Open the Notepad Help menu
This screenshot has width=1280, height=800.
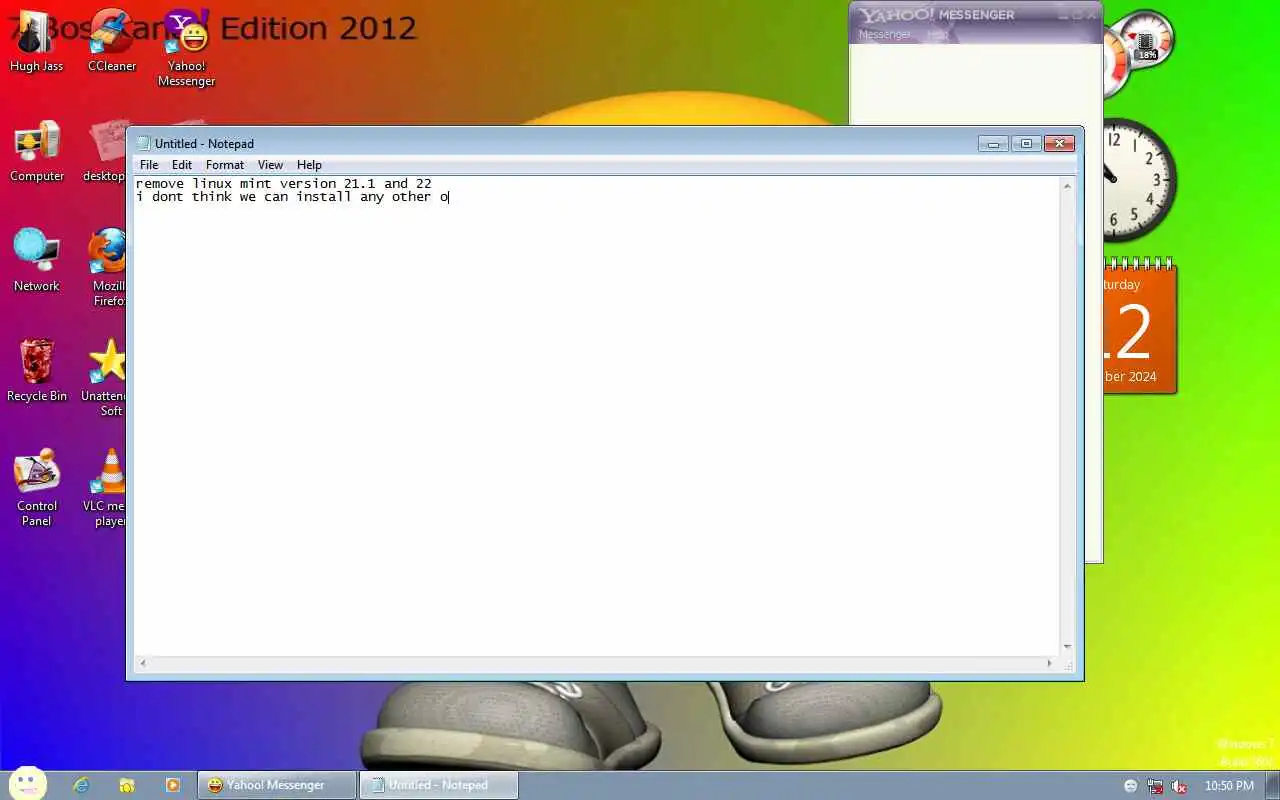(x=309, y=165)
